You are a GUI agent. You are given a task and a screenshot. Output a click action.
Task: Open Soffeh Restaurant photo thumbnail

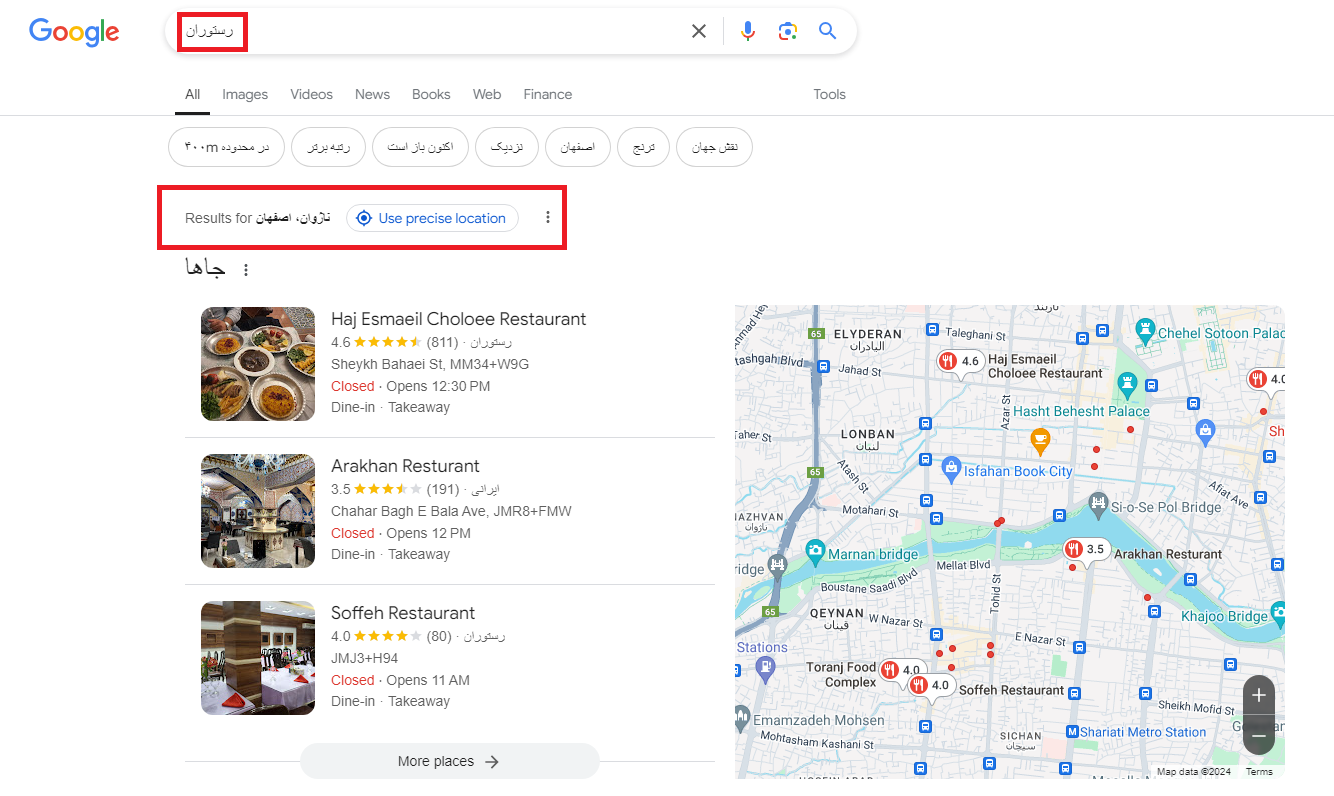coord(258,658)
